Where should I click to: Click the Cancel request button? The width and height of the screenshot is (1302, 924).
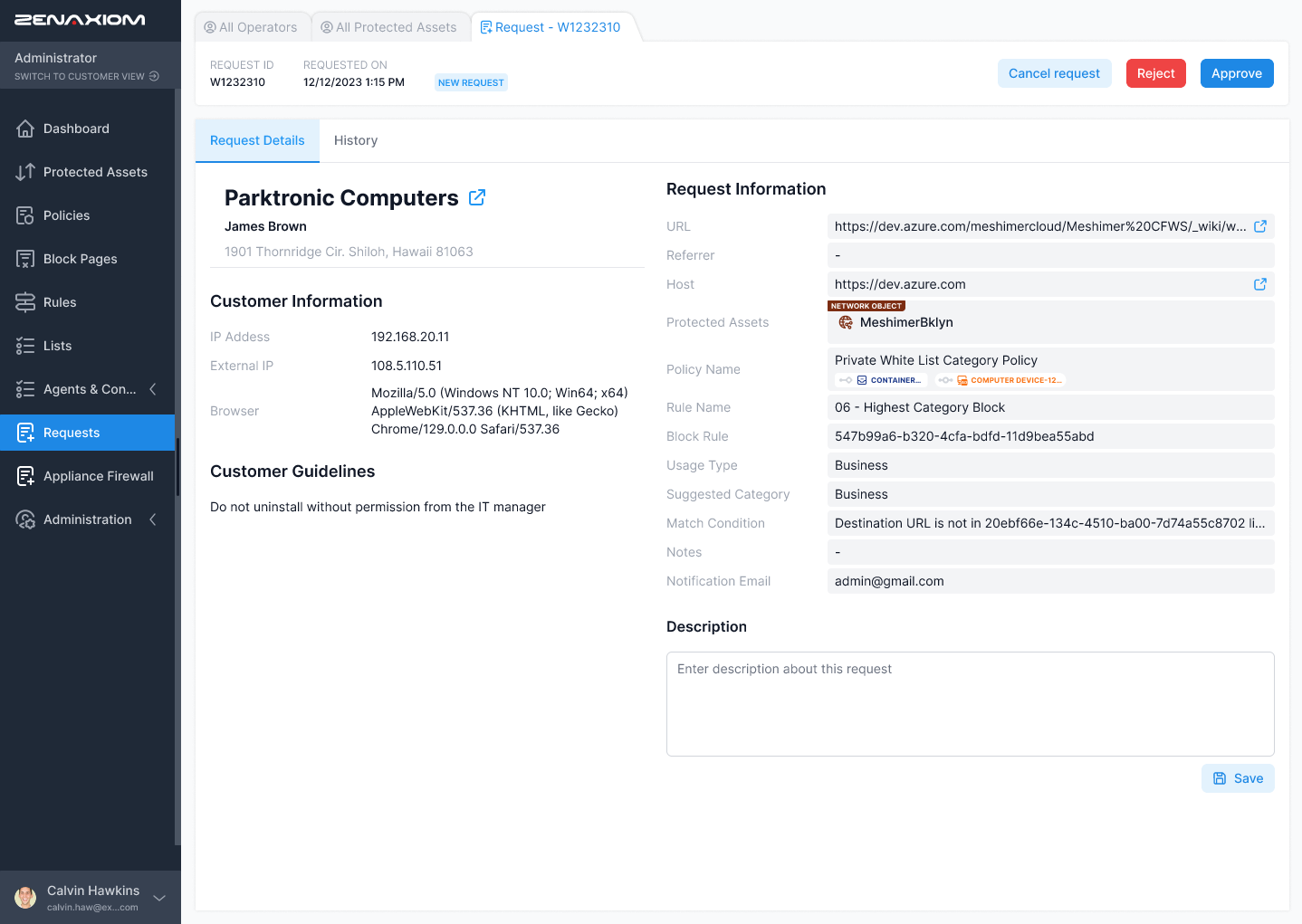(1054, 73)
